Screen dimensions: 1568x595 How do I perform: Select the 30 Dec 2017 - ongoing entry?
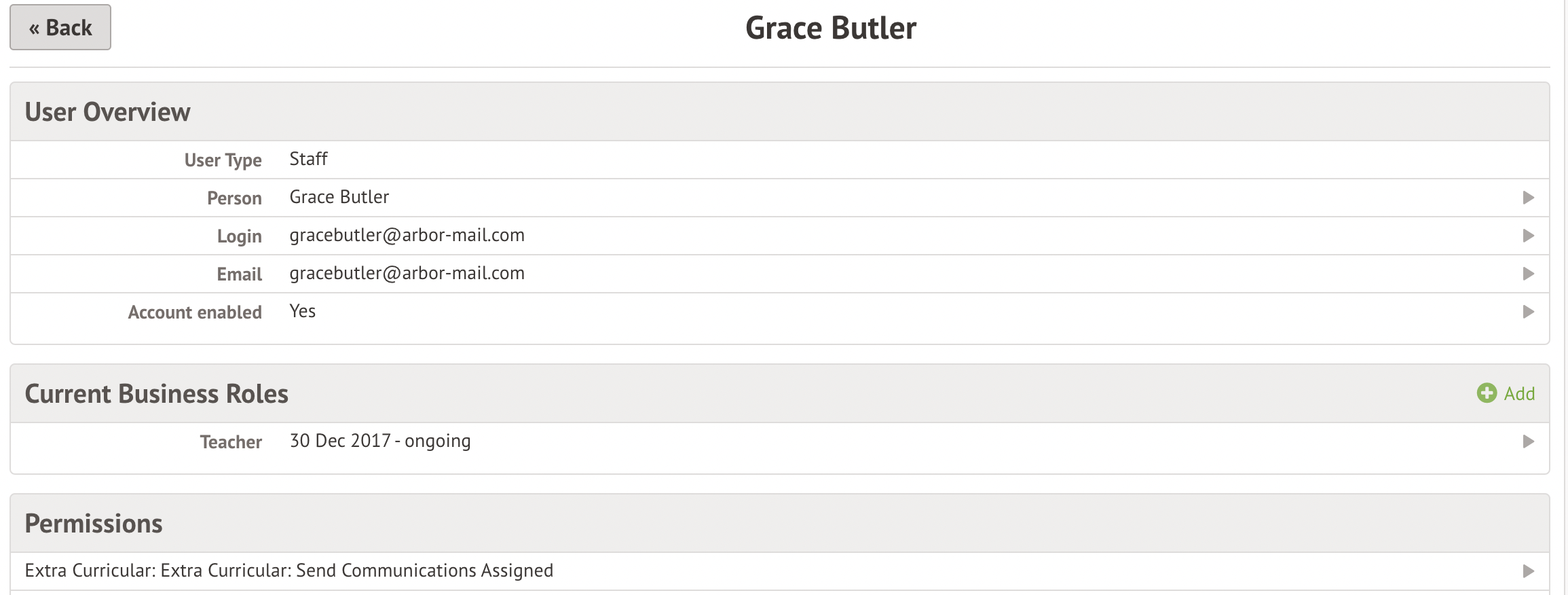point(379,441)
